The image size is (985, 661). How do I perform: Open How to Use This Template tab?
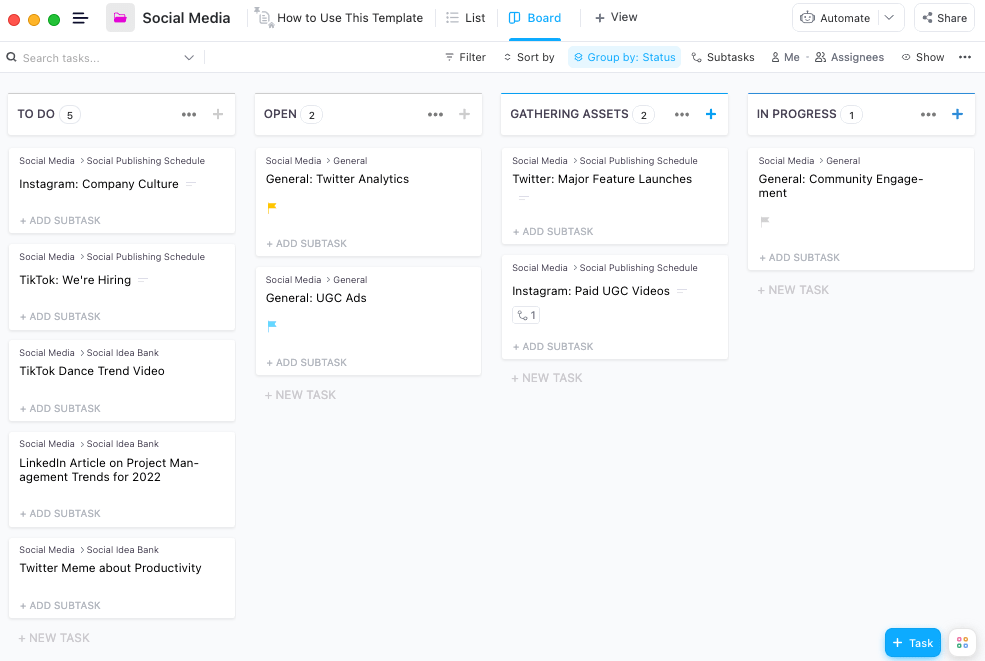(340, 18)
